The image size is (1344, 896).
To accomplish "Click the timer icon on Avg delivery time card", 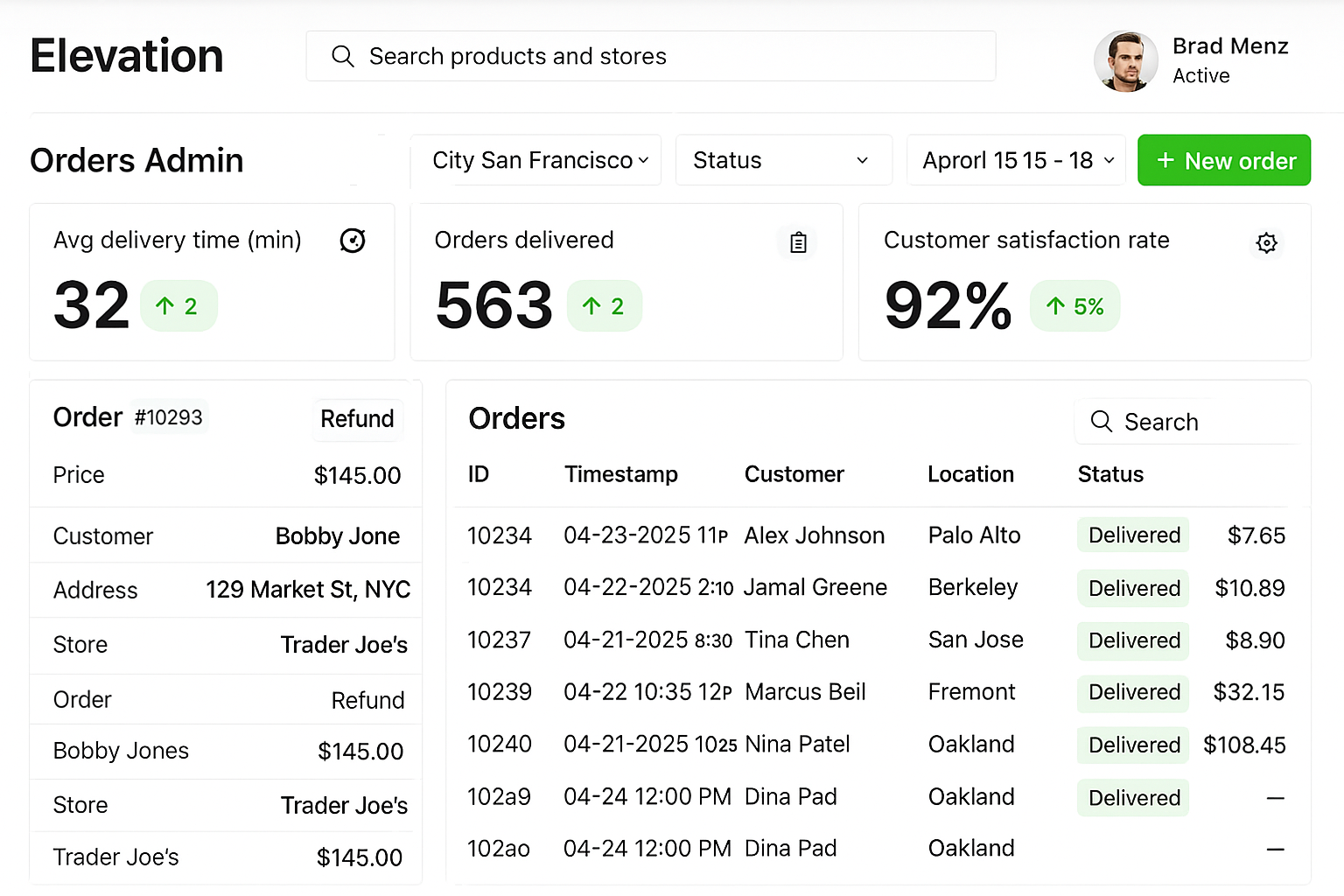I will [353, 241].
